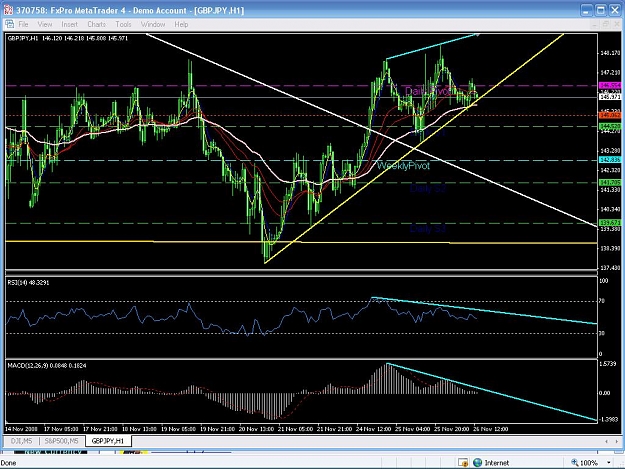
Task: Click the red 145.062 price label
Action: [x=610, y=115]
